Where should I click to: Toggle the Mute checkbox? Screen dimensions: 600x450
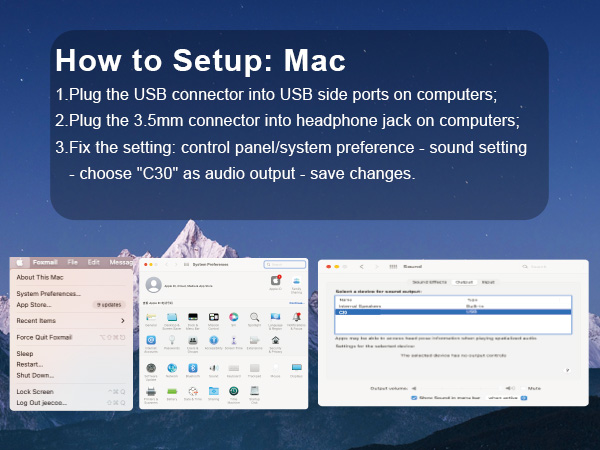coord(523,388)
